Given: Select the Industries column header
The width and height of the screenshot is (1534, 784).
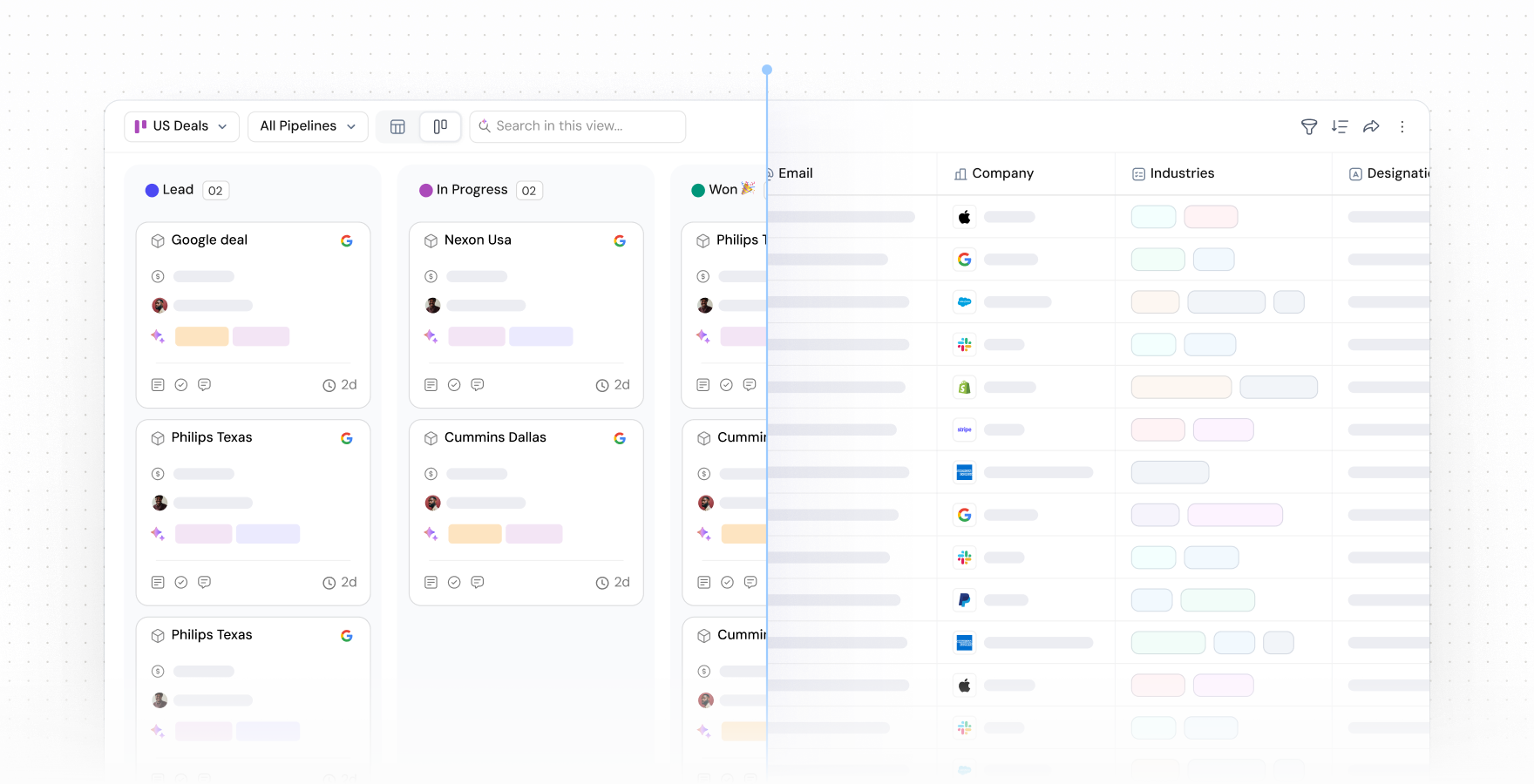Looking at the screenshot, I should [1181, 173].
